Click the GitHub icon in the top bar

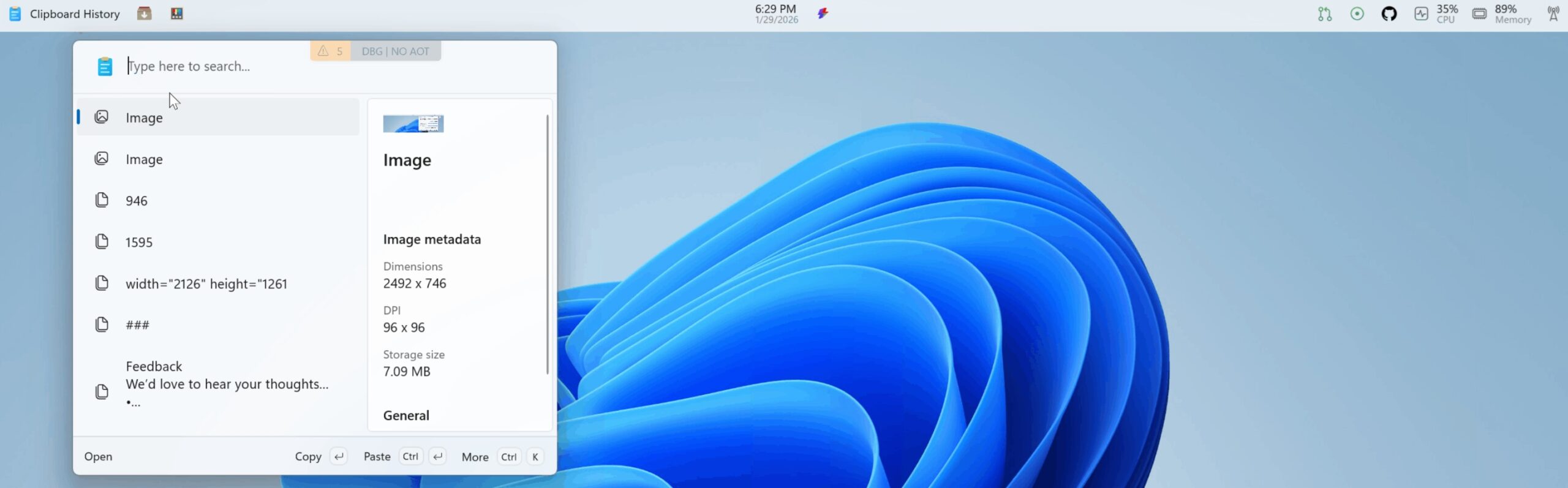pyautogui.click(x=1389, y=13)
